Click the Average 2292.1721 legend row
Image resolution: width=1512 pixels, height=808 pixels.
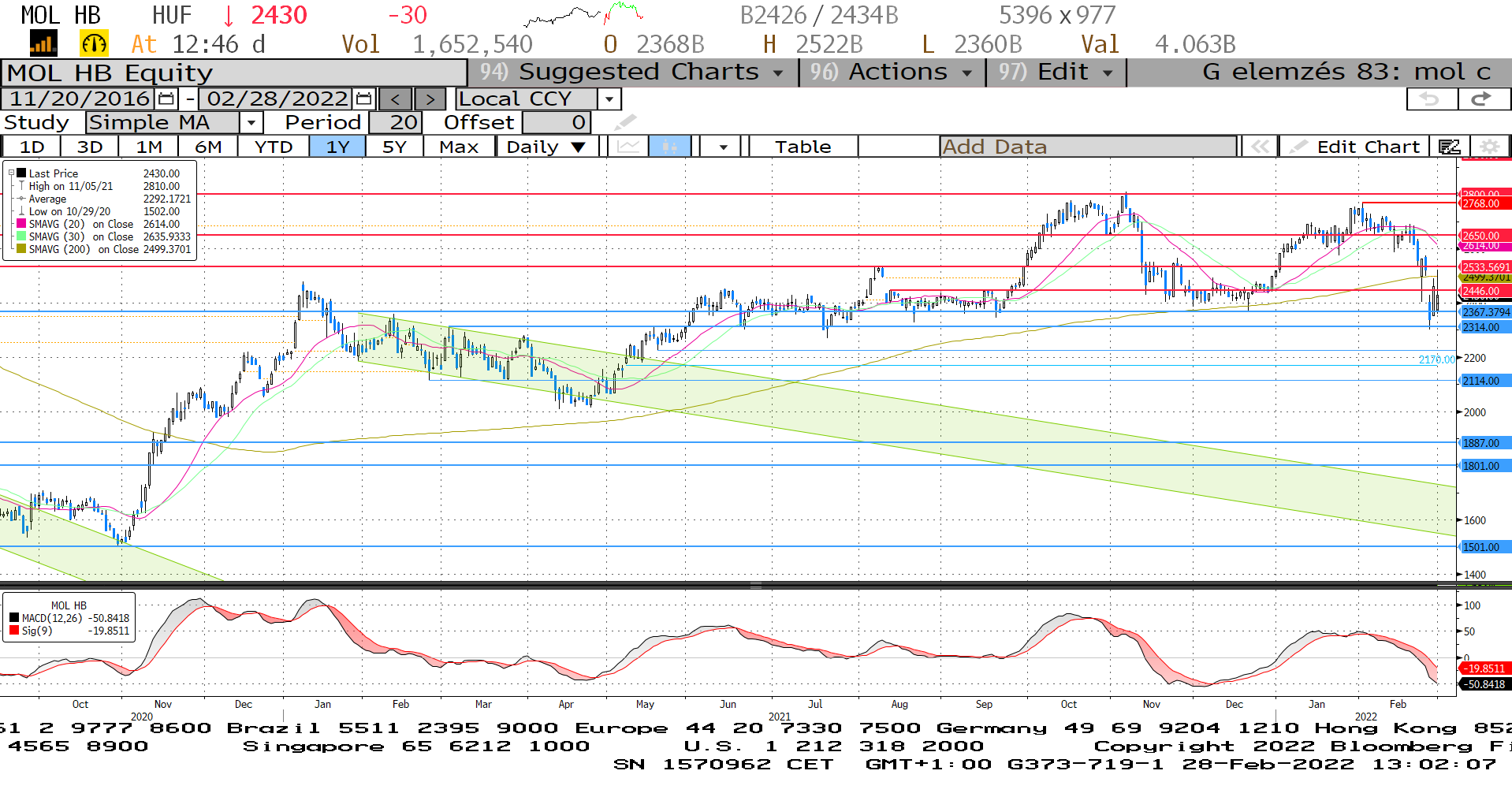click(x=104, y=199)
